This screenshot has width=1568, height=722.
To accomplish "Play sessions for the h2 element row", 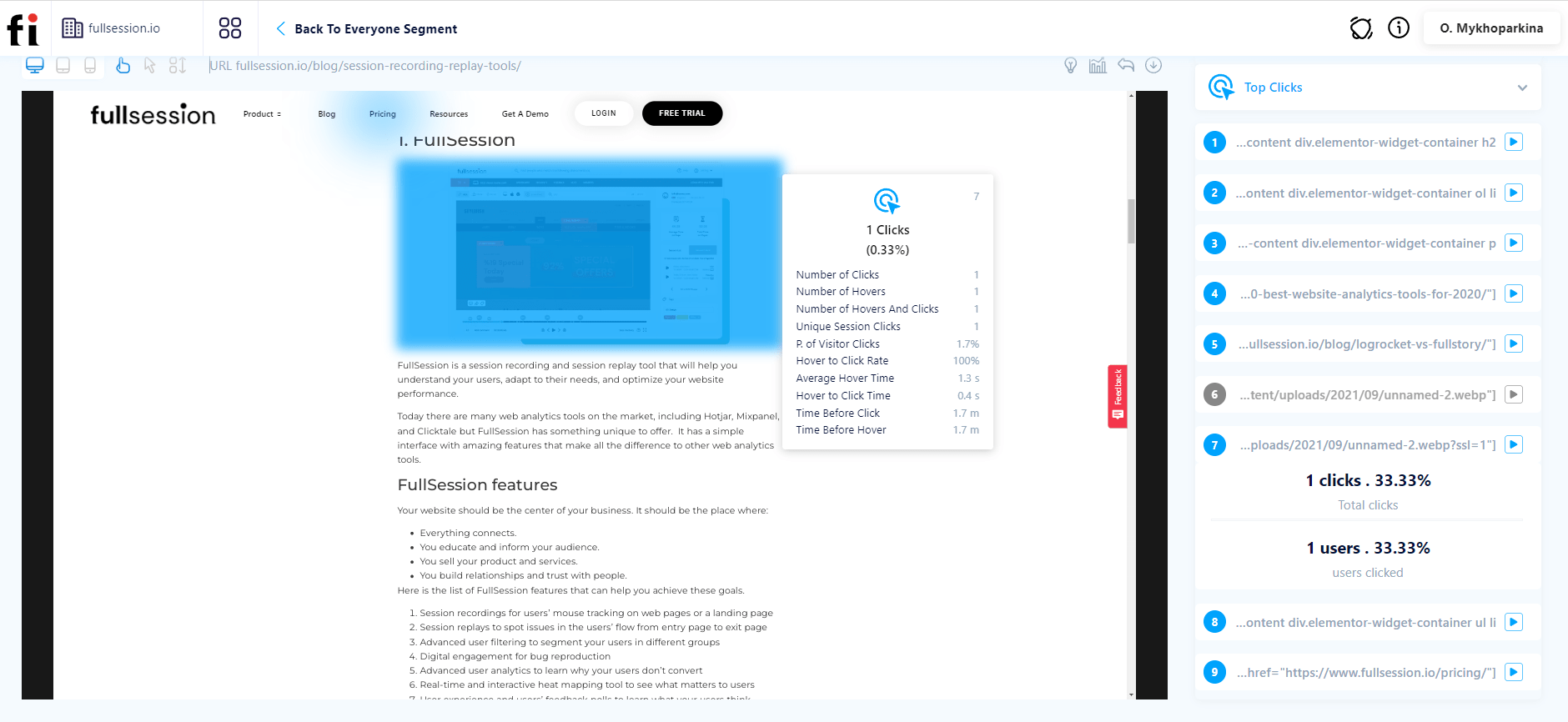I will (1514, 142).
